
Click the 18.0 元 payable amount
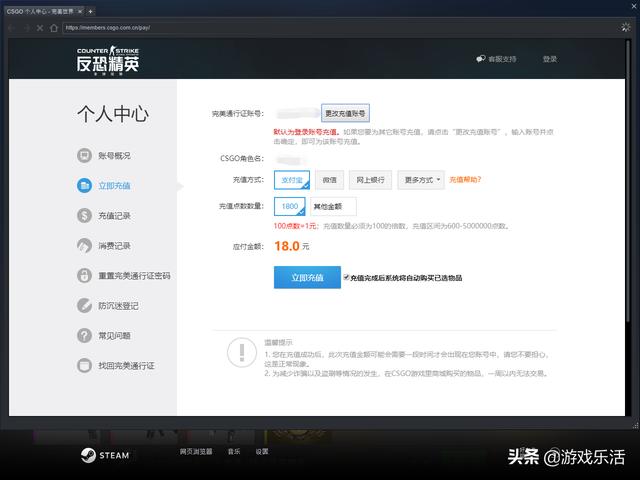pyautogui.click(x=292, y=246)
